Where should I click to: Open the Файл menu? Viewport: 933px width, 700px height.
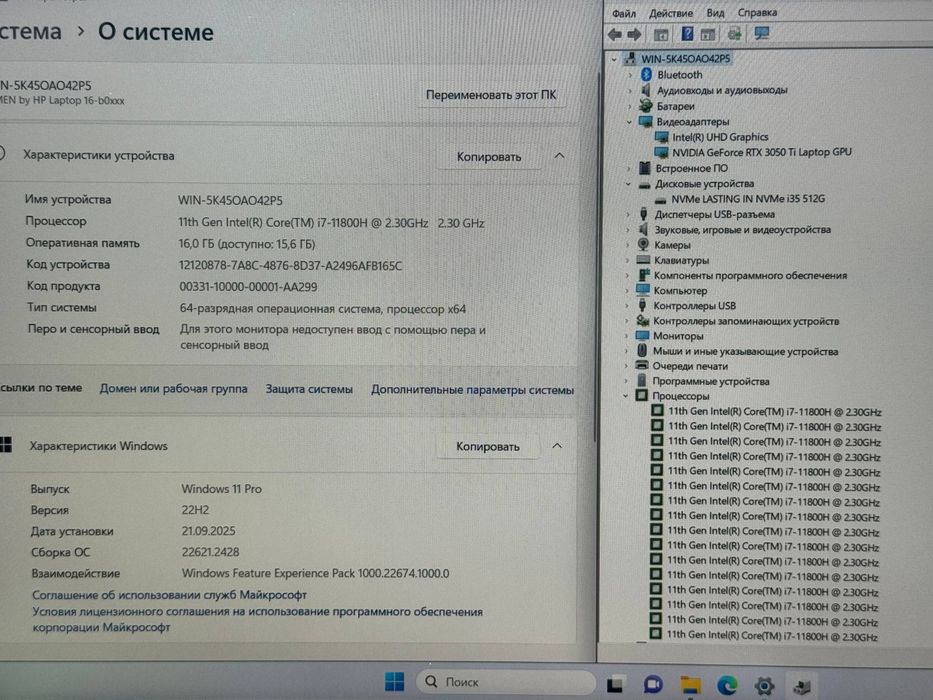point(624,13)
